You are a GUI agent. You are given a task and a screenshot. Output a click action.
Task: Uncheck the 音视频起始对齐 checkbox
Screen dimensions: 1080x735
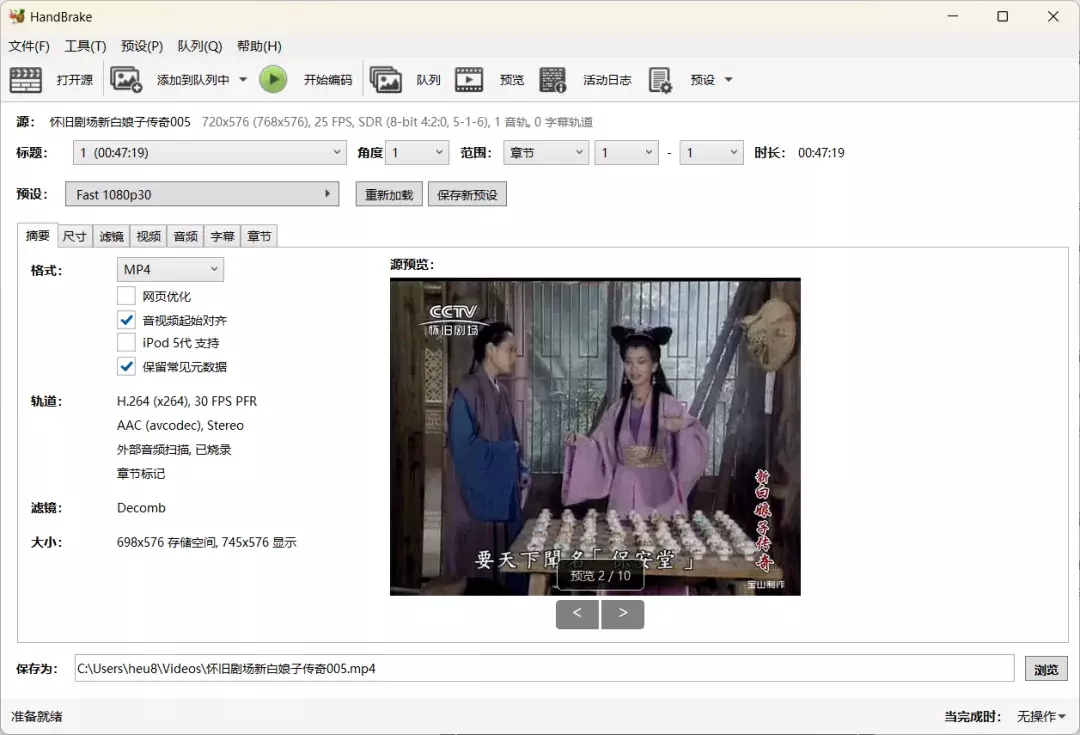tap(126, 320)
